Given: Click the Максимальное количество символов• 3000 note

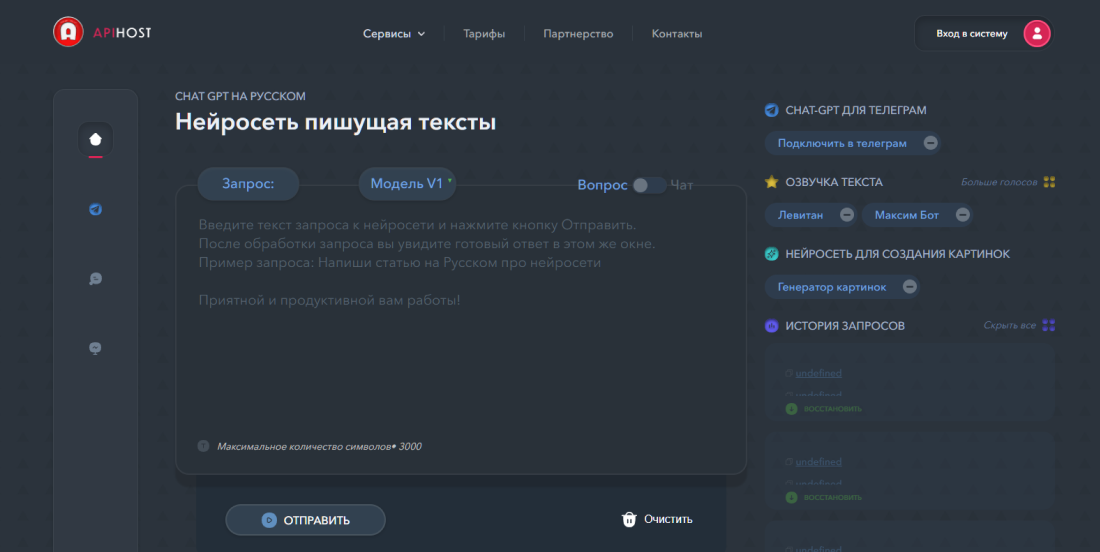Looking at the screenshot, I should coord(319,446).
